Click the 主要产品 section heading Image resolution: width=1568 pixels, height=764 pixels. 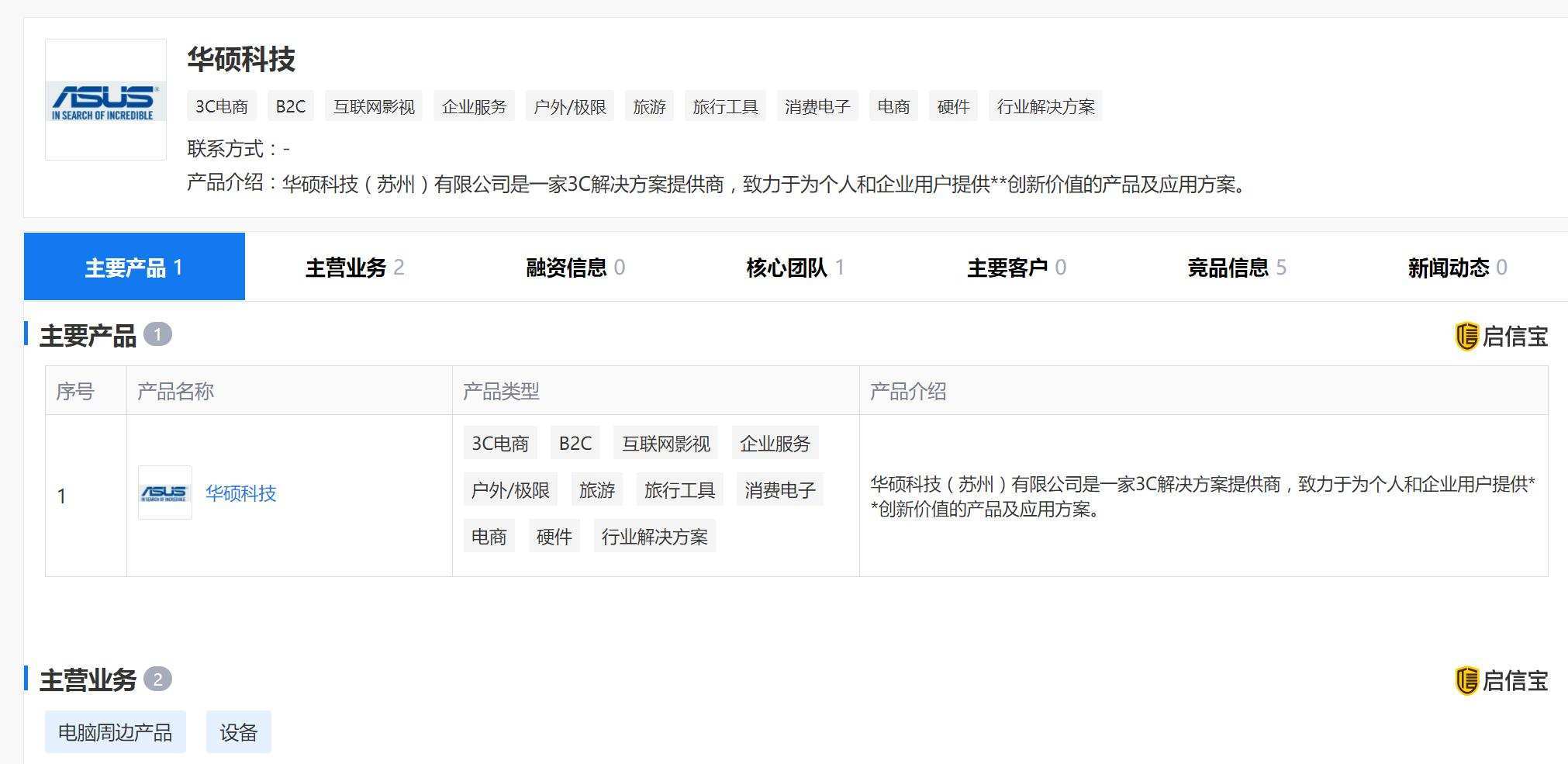pos(88,336)
